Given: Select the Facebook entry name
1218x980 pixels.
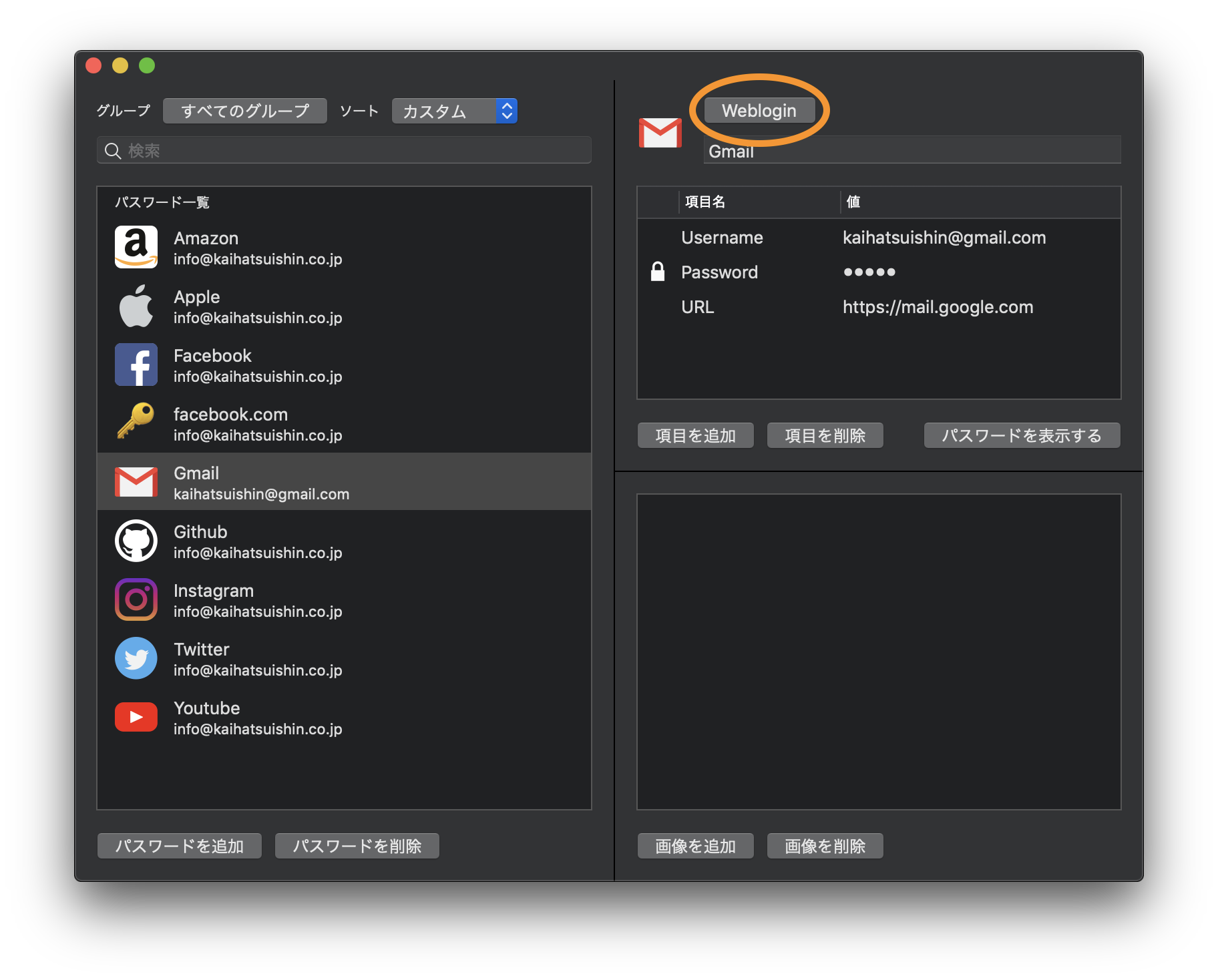Looking at the screenshot, I should pos(212,356).
